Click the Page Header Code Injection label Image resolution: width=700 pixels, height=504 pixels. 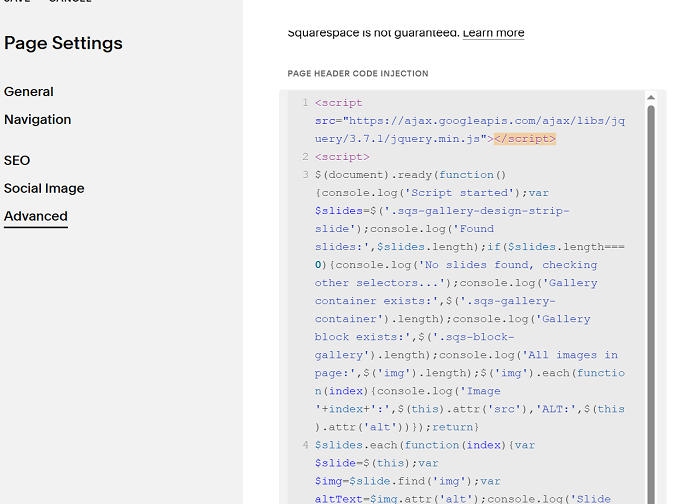[358, 74]
